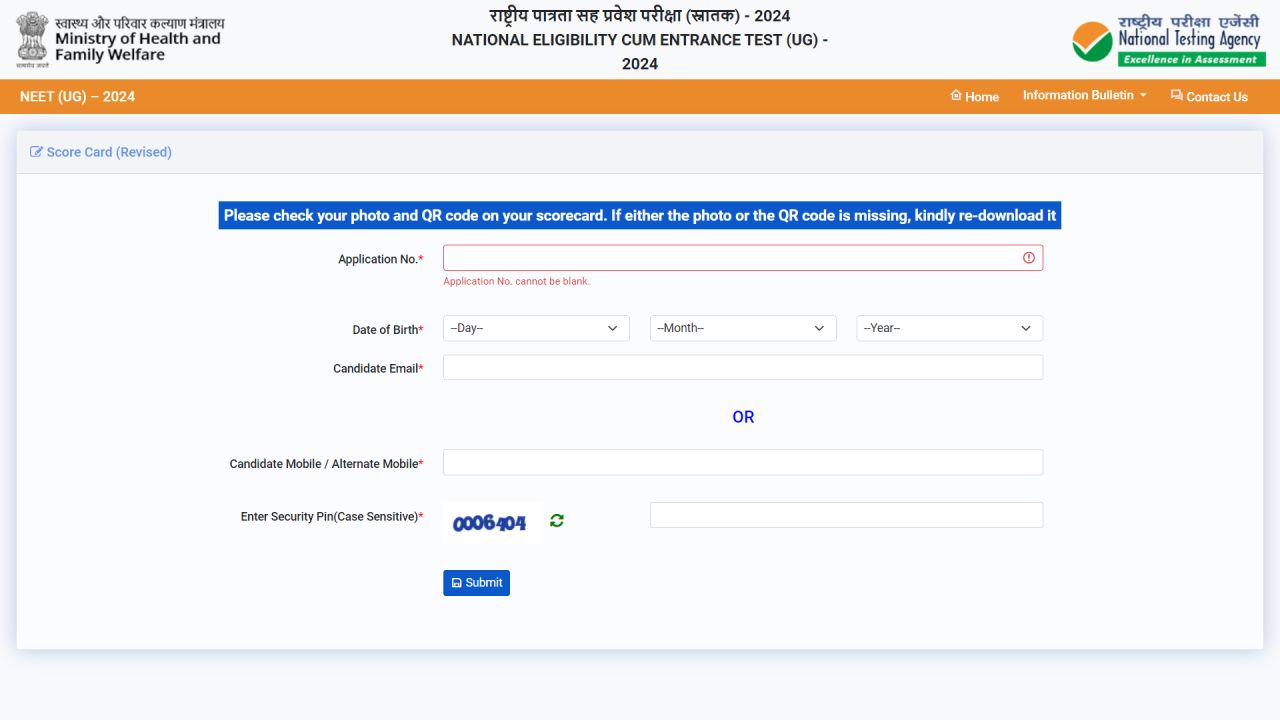This screenshot has width=1280, height=720.
Task: Focus the Application No. input
Action: click(x=743, y=258)
